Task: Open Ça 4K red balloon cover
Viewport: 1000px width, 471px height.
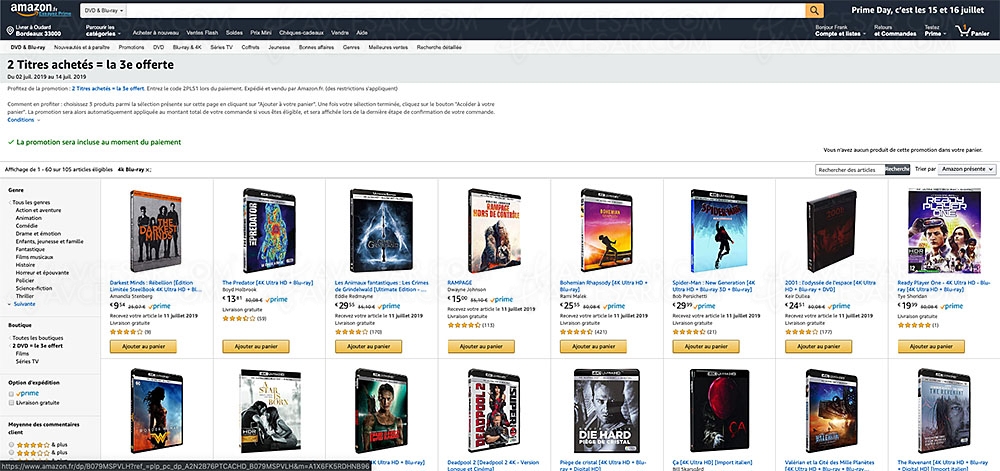Action: tap(719, 411)
